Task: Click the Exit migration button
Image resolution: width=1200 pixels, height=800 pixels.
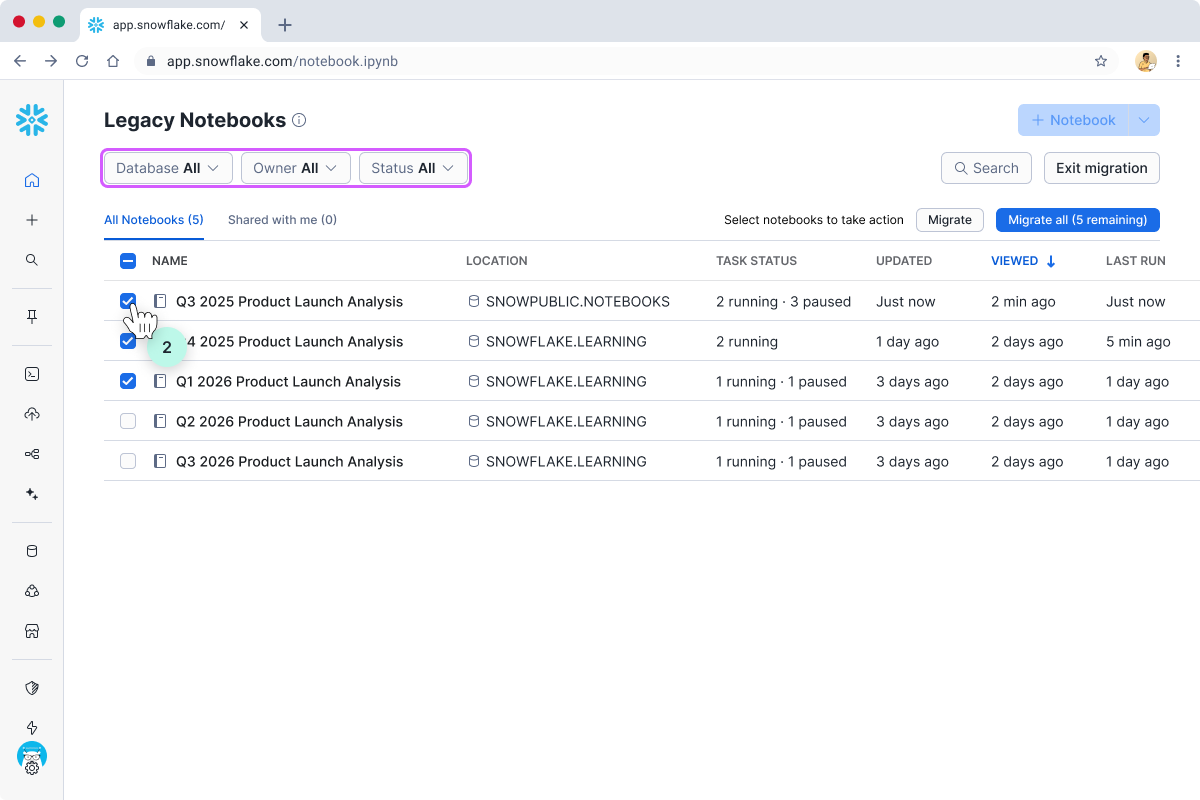Action: (1102, 168)
